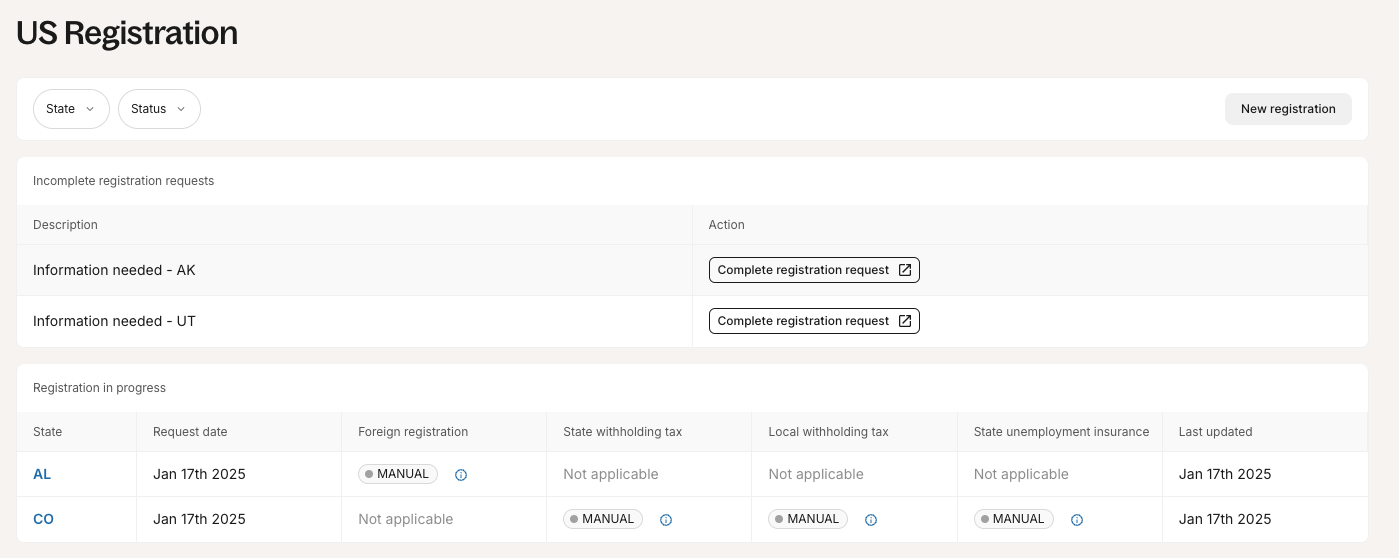Click the Last updated column header
The width and height of the screenshot is (1399, 558).
click(x=1215, y=432)
